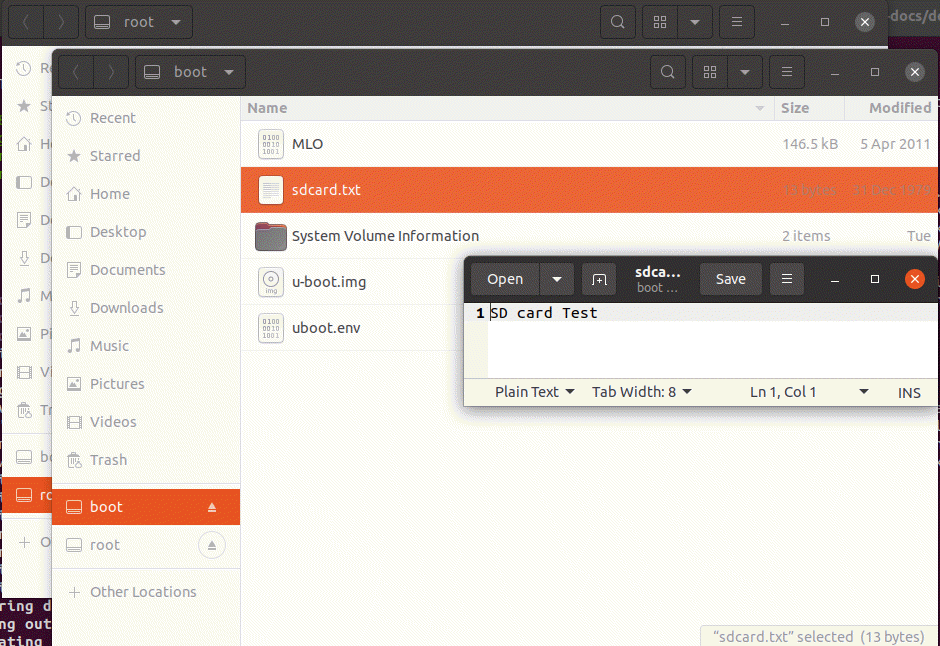Sort files by Size column

pyautogui.click(x=809, y=108)
